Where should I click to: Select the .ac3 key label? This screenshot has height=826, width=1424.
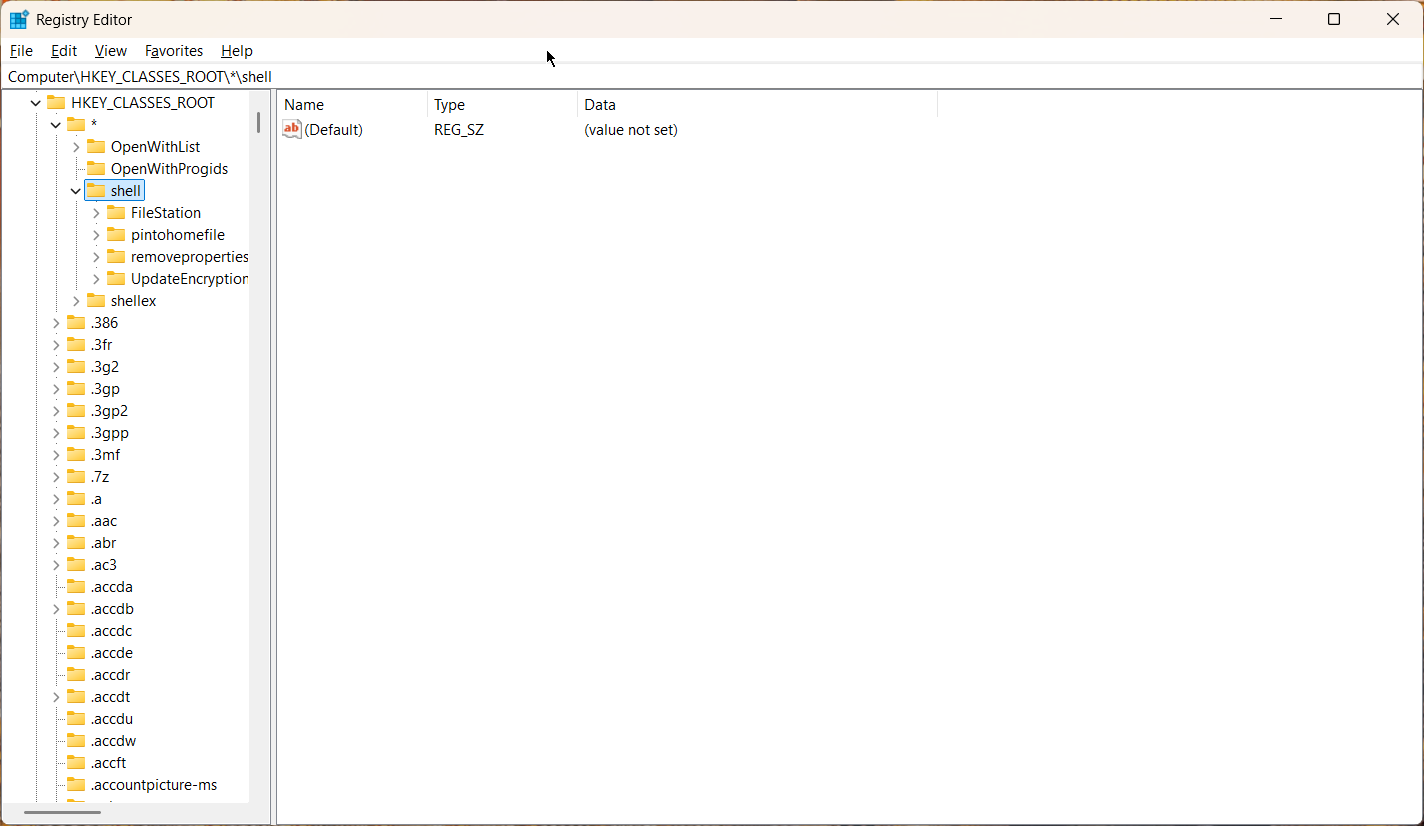104,564
